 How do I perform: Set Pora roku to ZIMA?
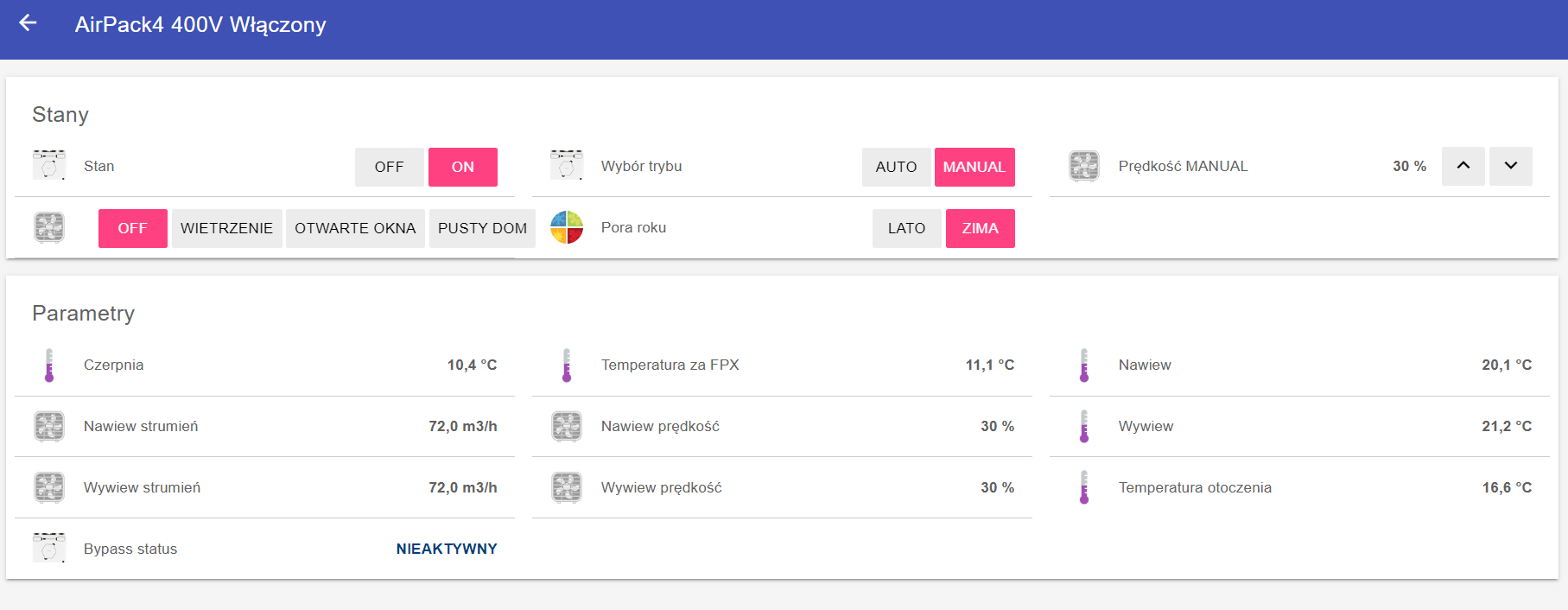pos(981,228)
